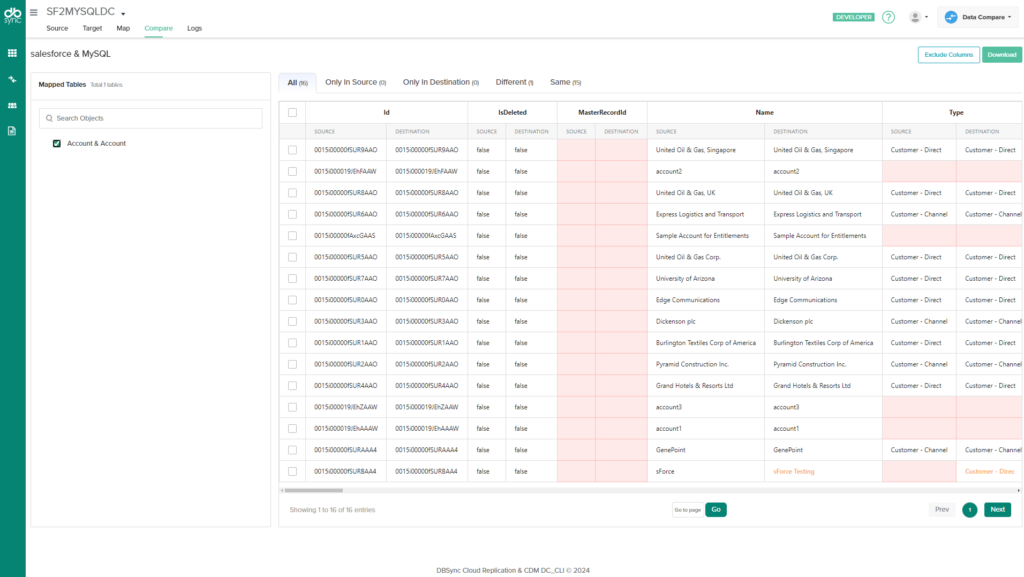This screenshot has height=577, width=1024.
Task: Click the 'Mapped Tables' panel heading
Action: point(62,85)
